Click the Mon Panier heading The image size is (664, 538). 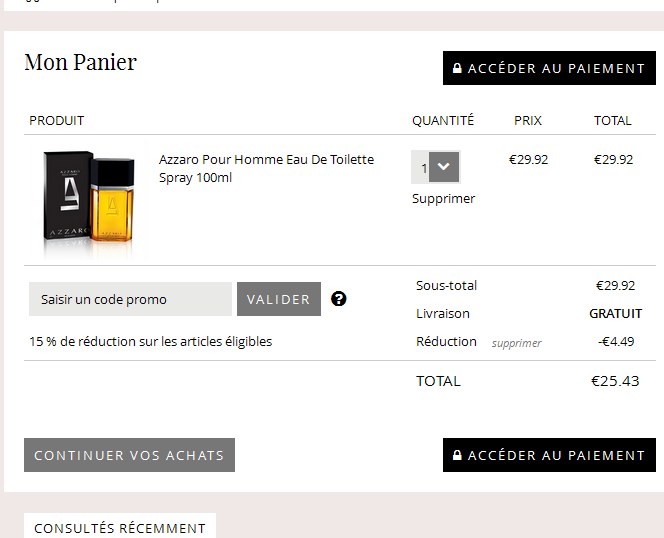[80, 62]
